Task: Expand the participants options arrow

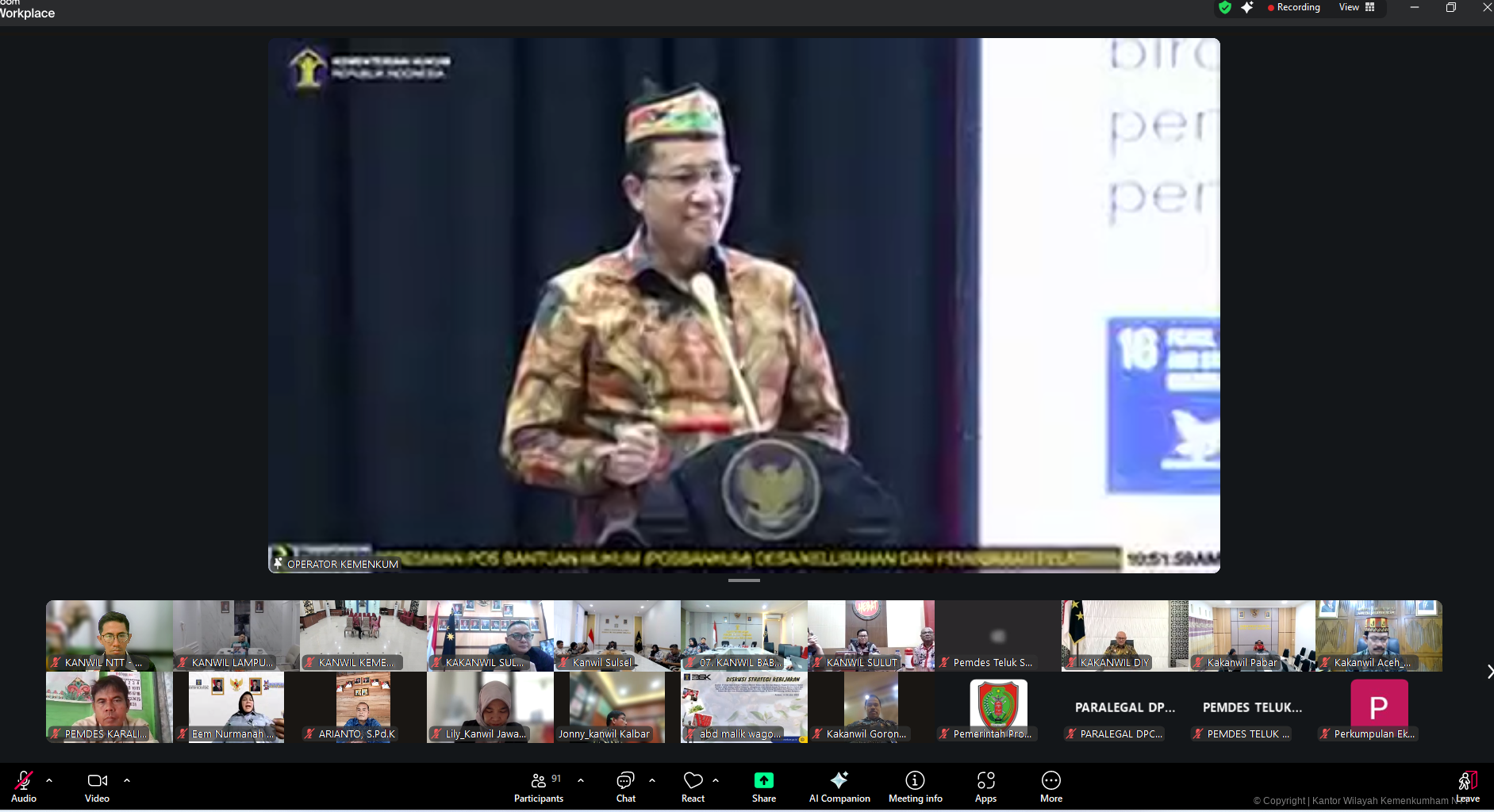Action: [581, 780]
